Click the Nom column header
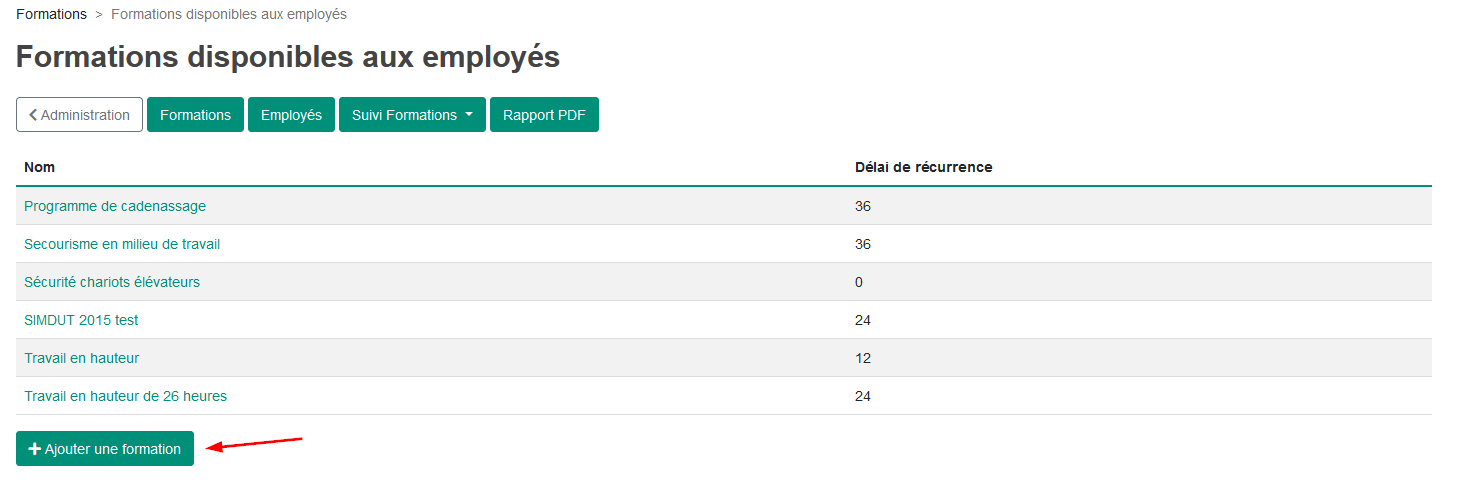The image size is (1472, 494). [39, 167]
